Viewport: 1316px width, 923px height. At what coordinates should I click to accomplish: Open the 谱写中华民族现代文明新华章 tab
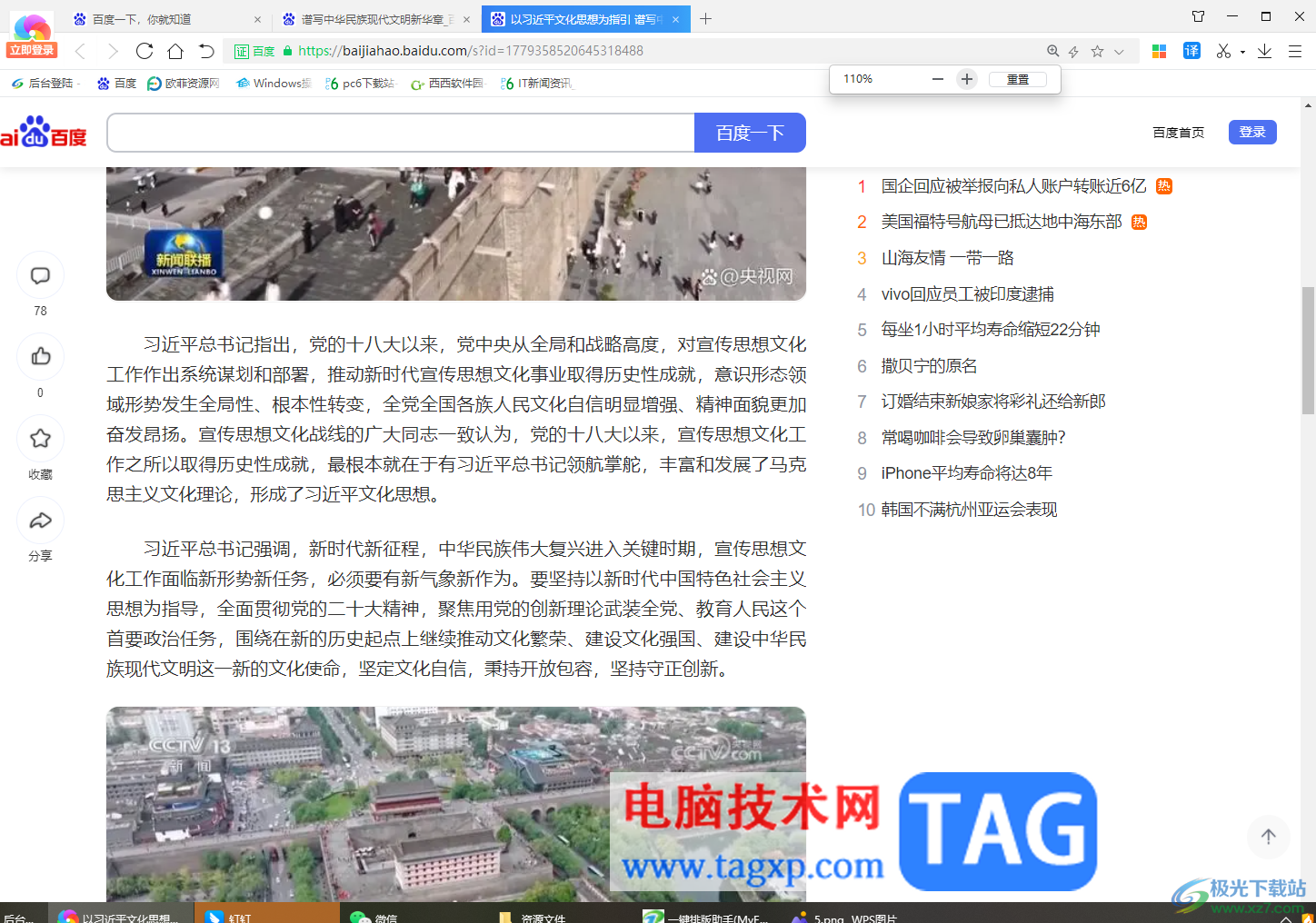[x=373, y=18]
